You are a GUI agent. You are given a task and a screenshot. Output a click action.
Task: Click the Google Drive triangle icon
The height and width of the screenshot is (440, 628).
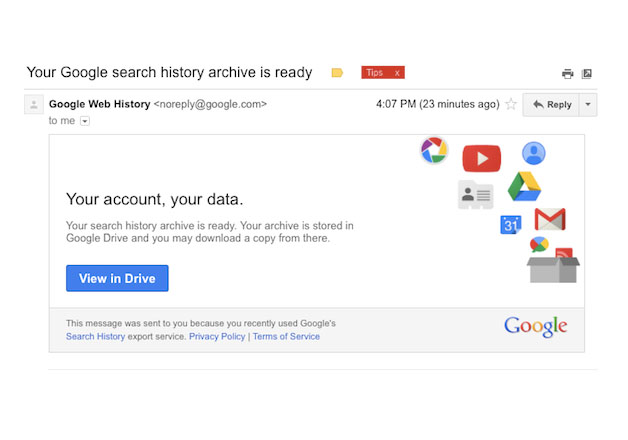point(524,187)
